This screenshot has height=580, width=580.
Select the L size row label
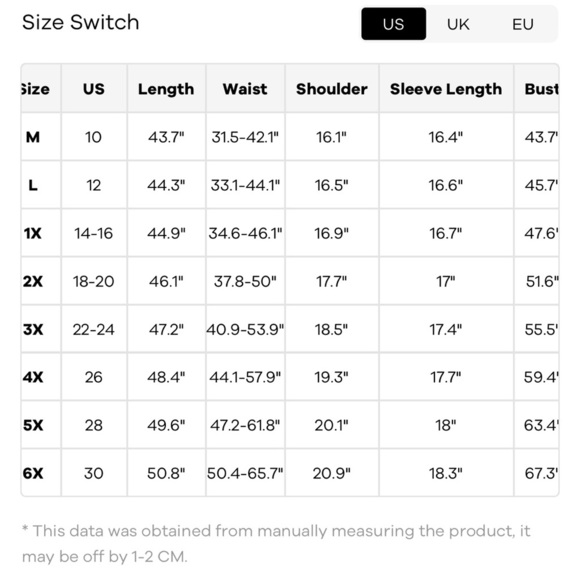click(33, 185)
